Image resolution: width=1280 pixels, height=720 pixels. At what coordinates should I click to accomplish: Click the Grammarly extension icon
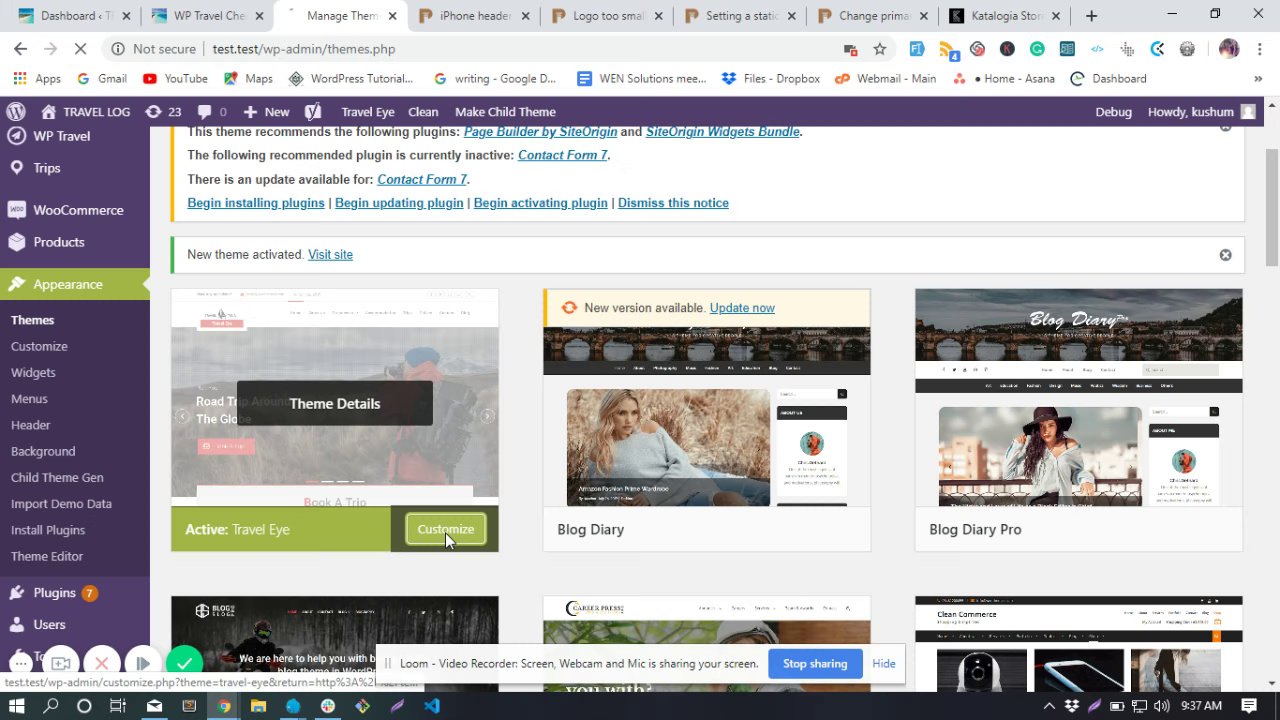click(x=1037, y=49)
